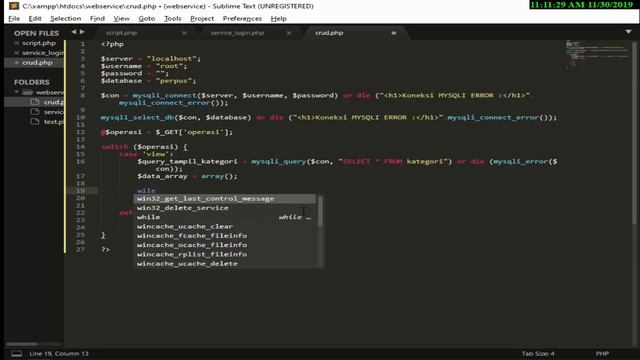Open the File menu
The height and width of the screenshot is (360, 640).
coord(14,18)
